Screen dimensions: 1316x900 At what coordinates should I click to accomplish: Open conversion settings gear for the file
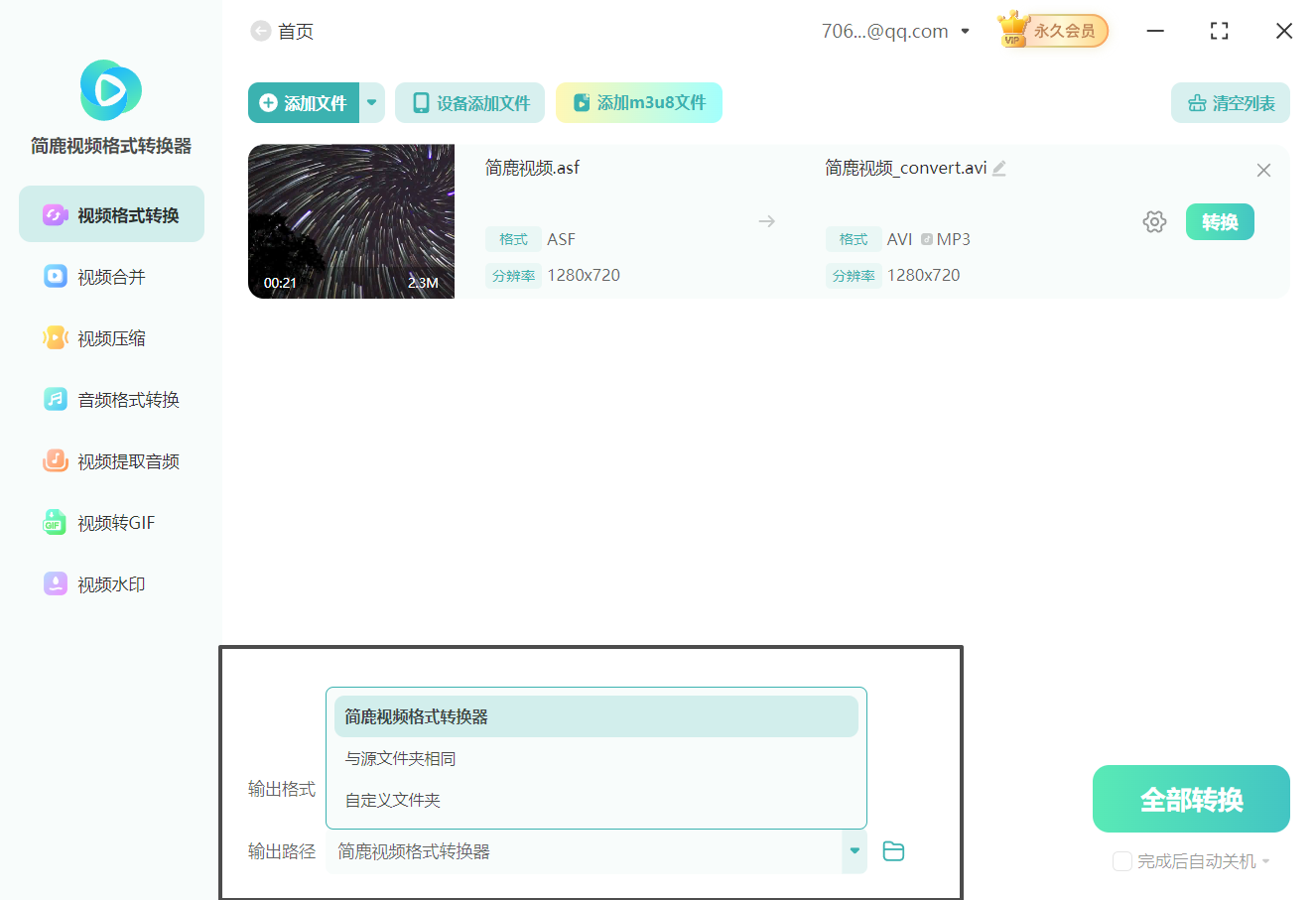[x=1154, y=221]
